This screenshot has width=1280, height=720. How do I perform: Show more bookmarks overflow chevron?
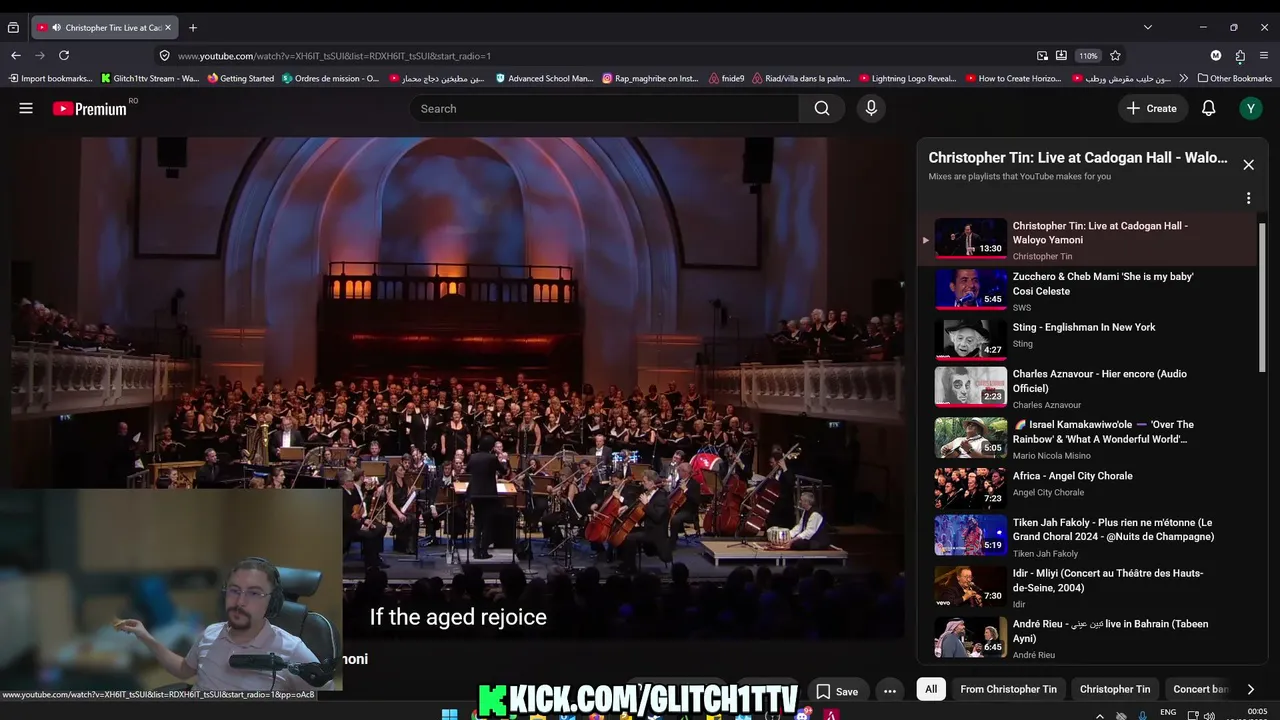(1184, 78)
